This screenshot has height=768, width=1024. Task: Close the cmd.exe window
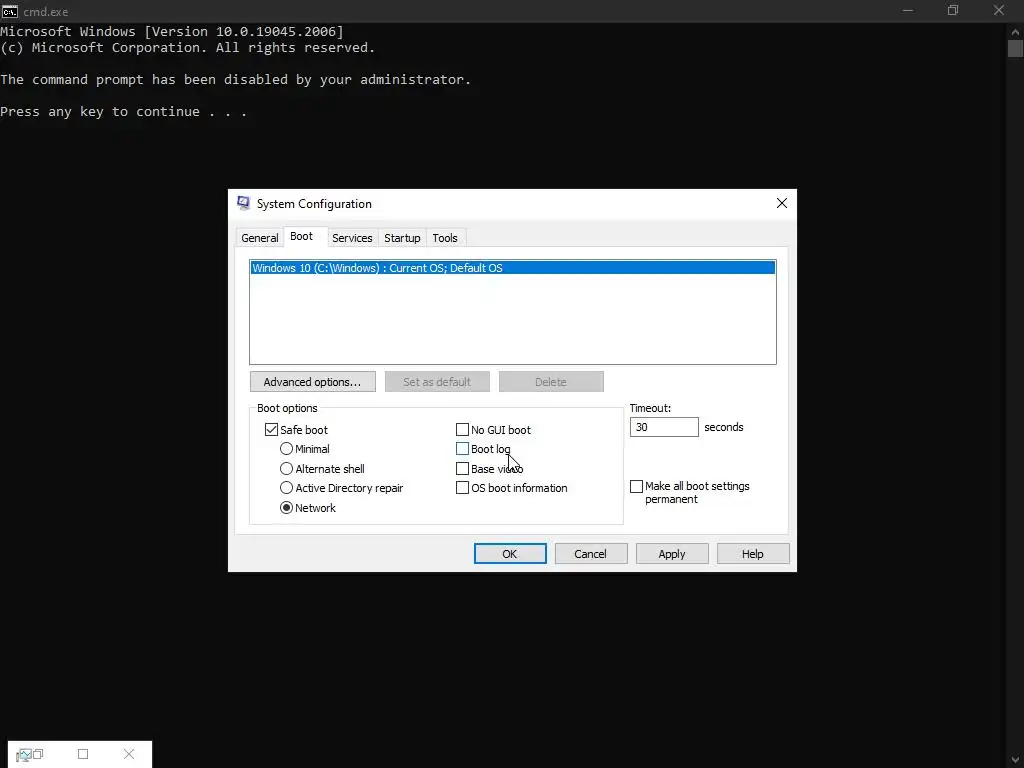[x=999, y=10]
